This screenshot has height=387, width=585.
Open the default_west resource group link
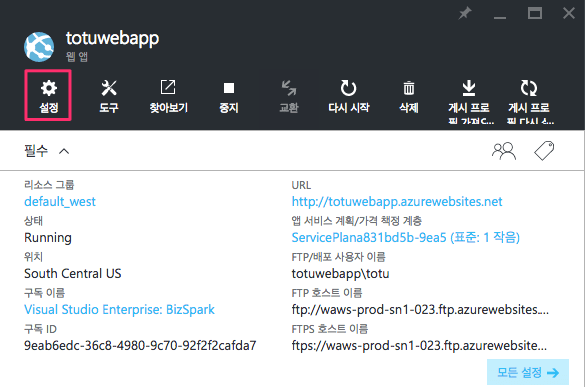coord(60,202)
